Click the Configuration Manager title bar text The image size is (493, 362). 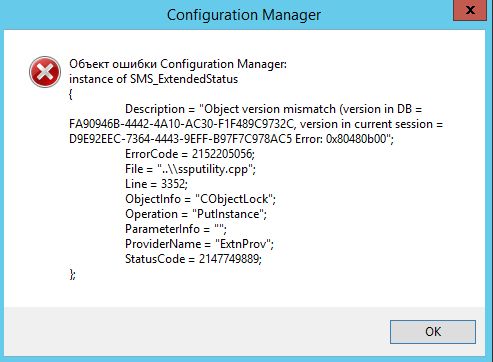pos(244,15)
